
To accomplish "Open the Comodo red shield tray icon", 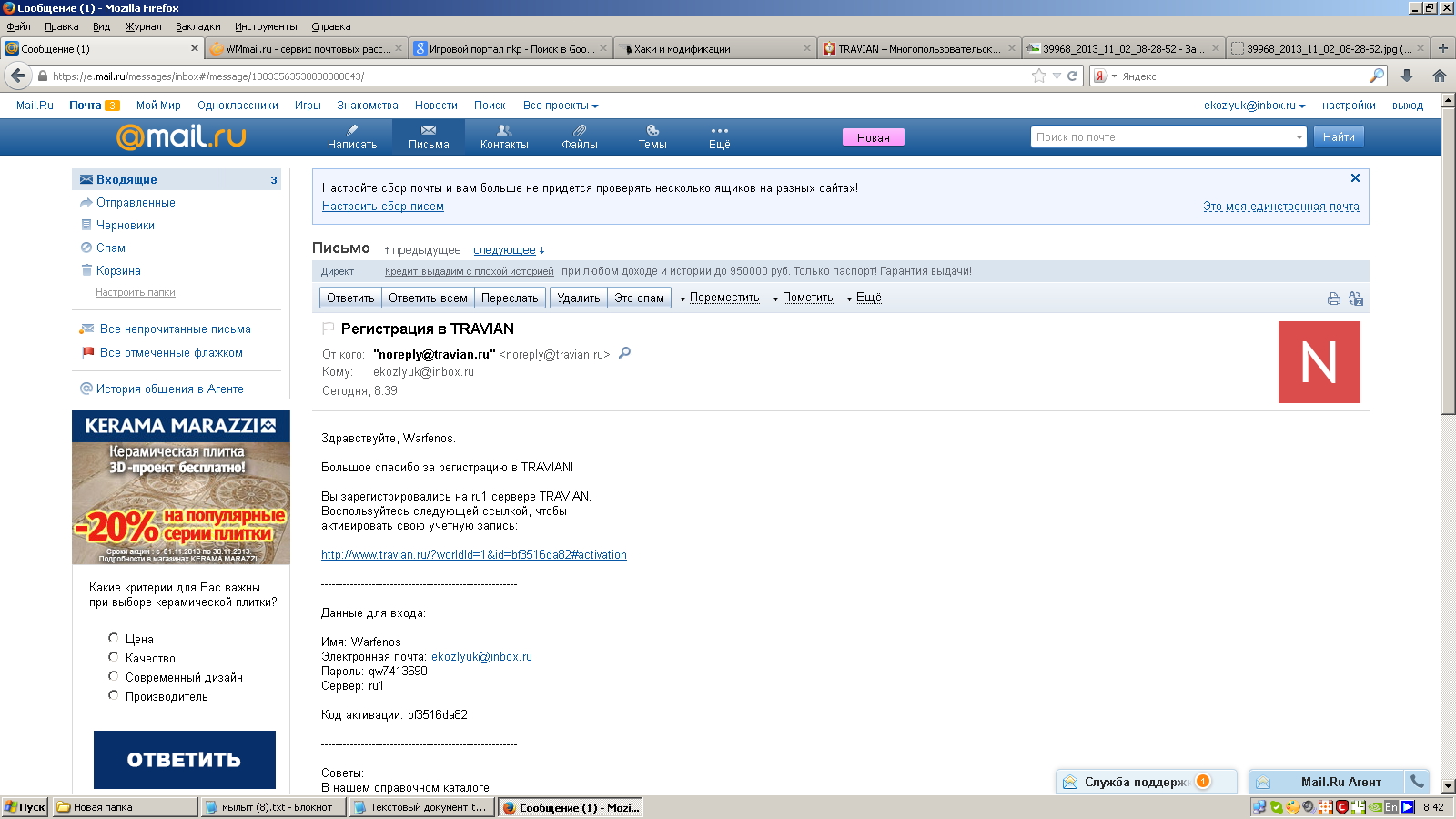I will click(x=1341, y=807).
